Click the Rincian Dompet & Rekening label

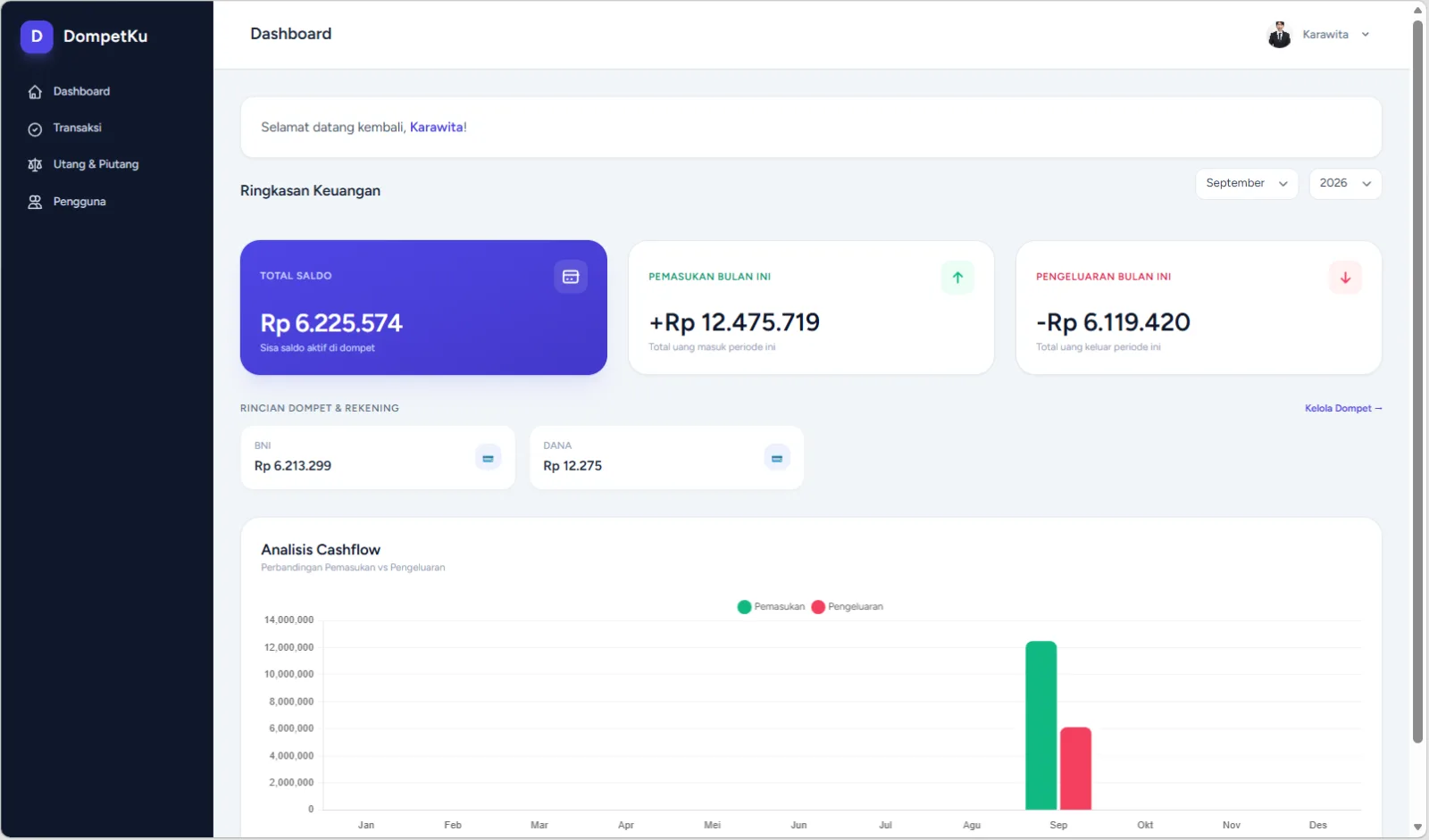point(320,408)
